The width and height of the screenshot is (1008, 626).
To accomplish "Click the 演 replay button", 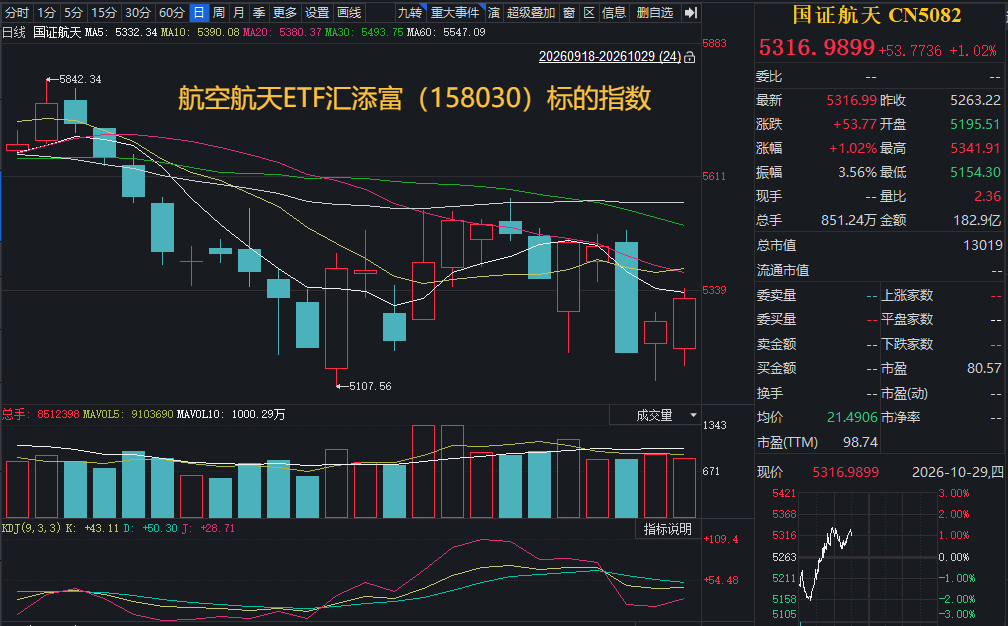I will (x=494, y=13).
